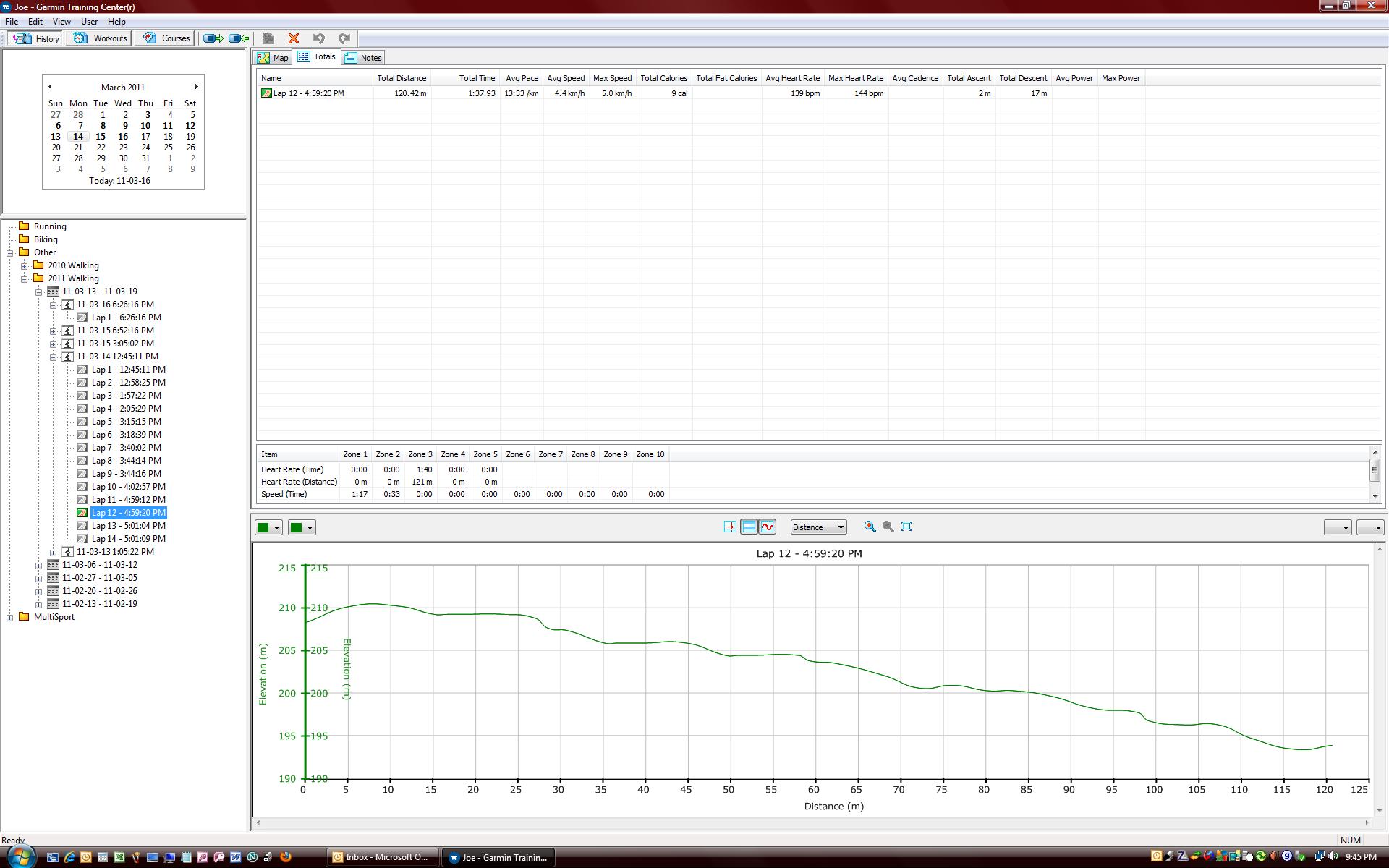This screenshot has width=1389, height=868.
Task: Expand the 11-03-15 6:52:16 PM activity
Action: point(54,331)
